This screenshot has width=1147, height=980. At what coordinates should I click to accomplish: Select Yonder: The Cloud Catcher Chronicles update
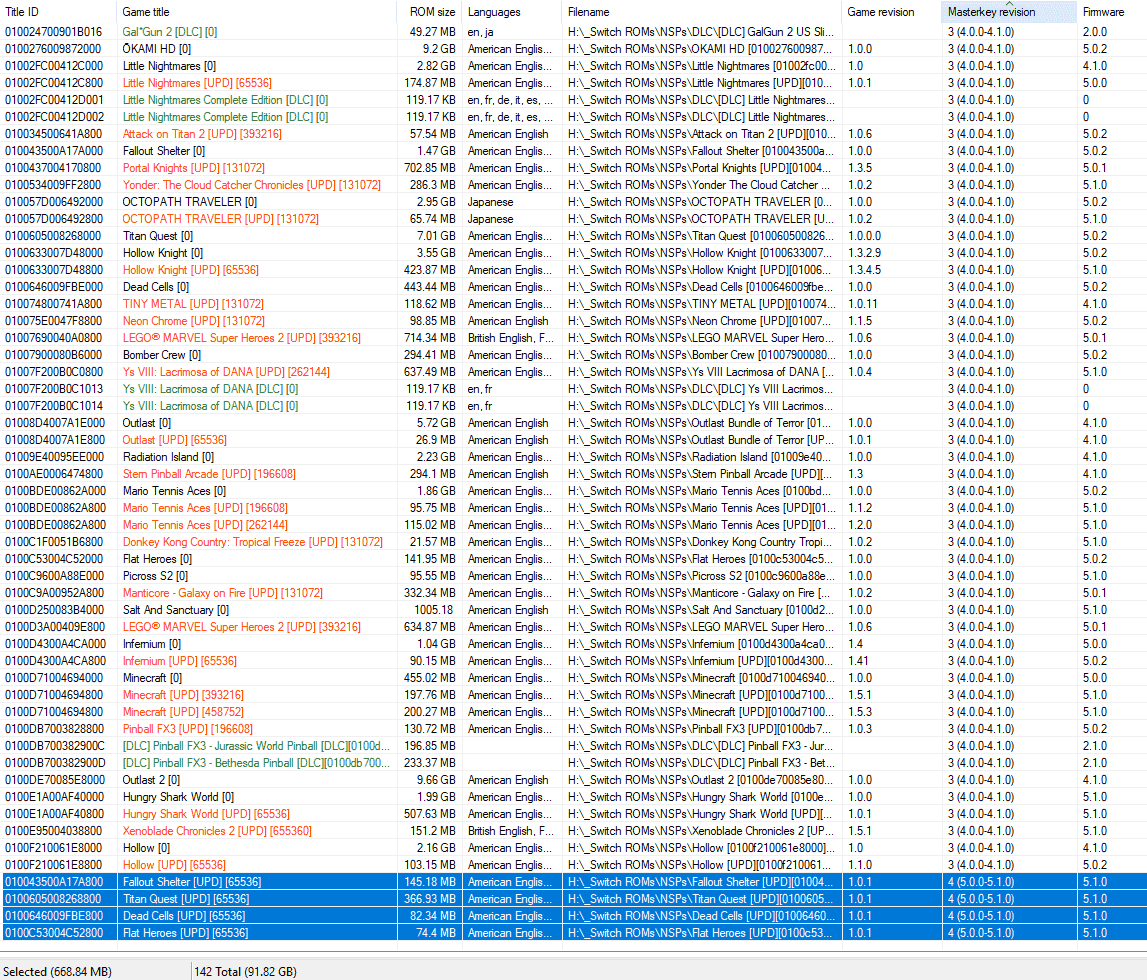(252, 185)
